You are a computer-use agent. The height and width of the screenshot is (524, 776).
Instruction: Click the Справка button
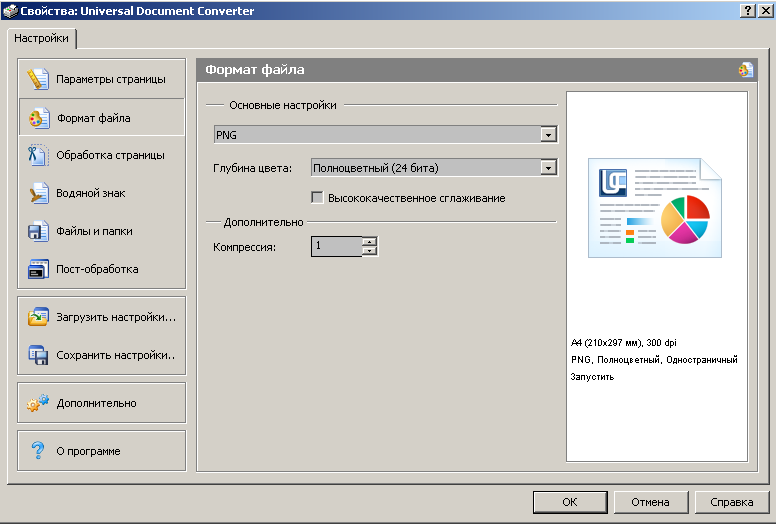coord(732,502)
